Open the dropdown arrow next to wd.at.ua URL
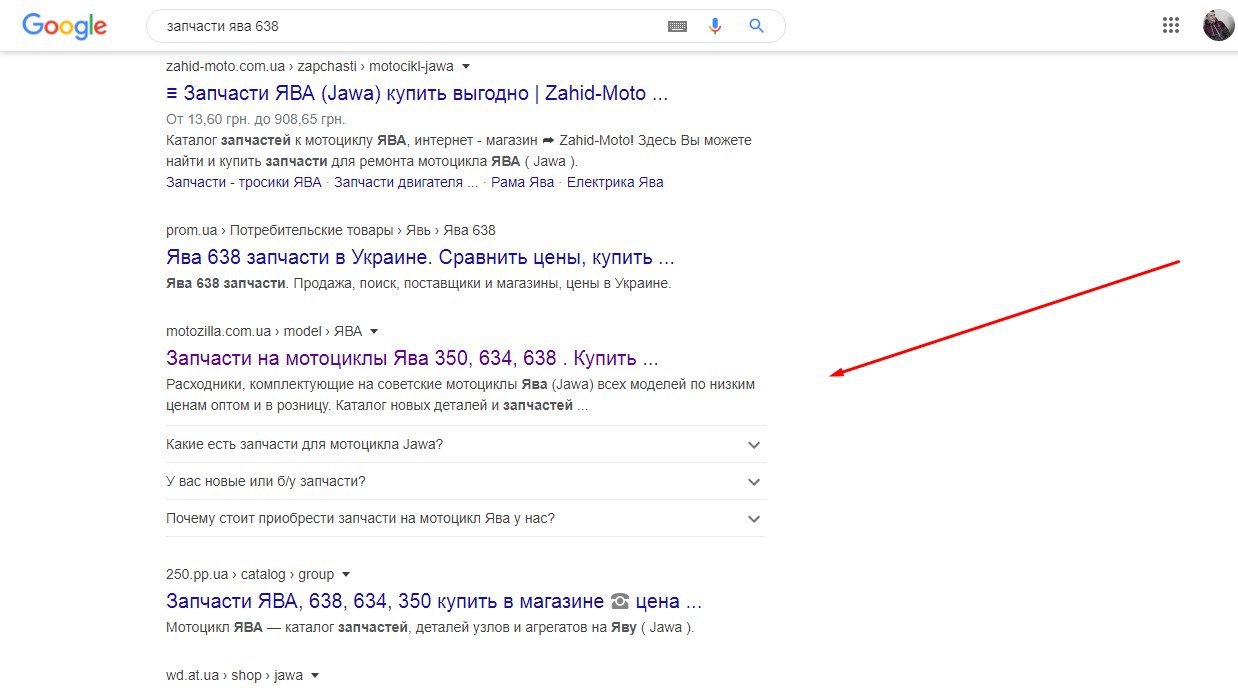Viewport: 1238px width, 693px height. coord(315,676)
